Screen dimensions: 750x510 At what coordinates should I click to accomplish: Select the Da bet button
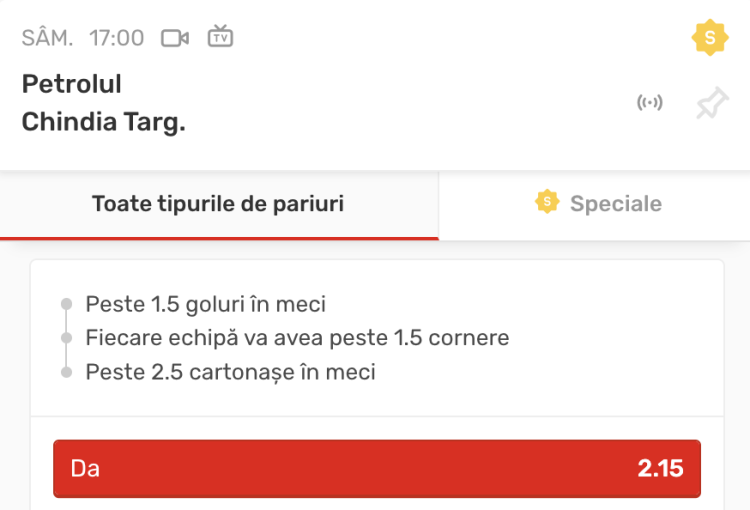376,468
